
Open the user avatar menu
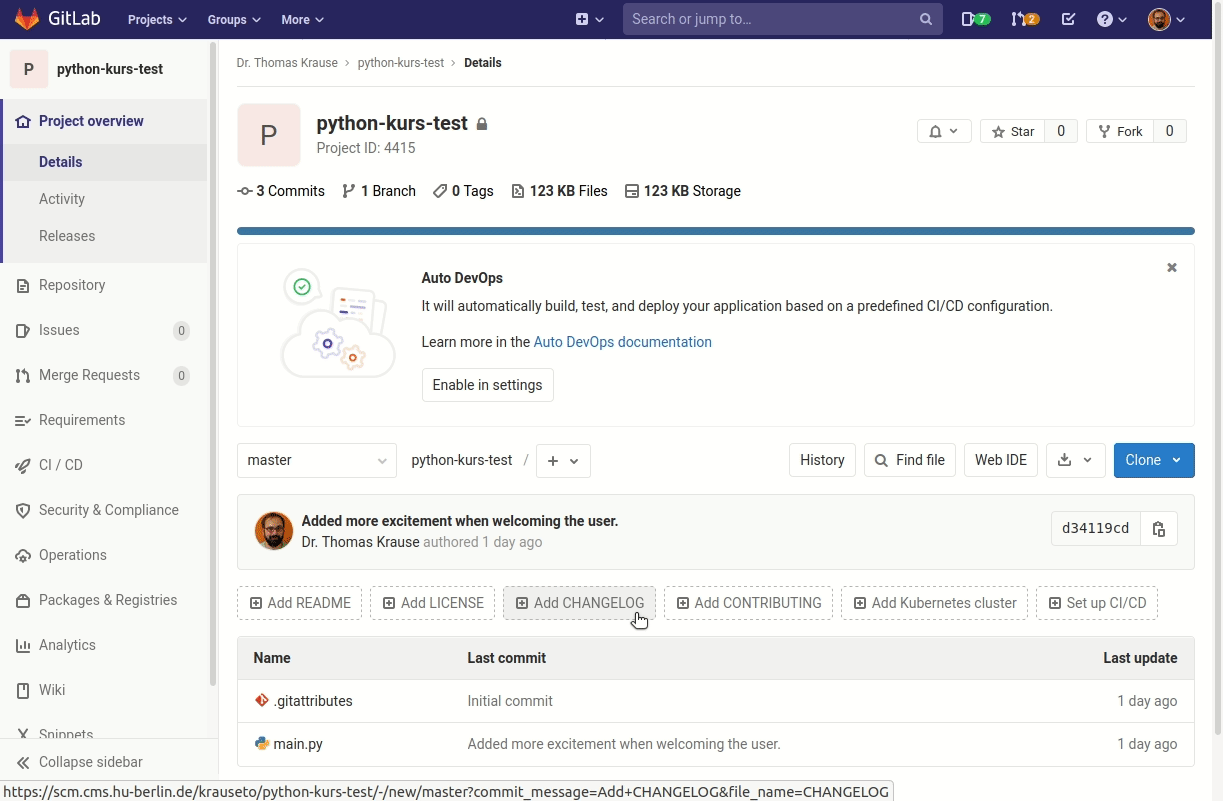tap(1167, 19)
